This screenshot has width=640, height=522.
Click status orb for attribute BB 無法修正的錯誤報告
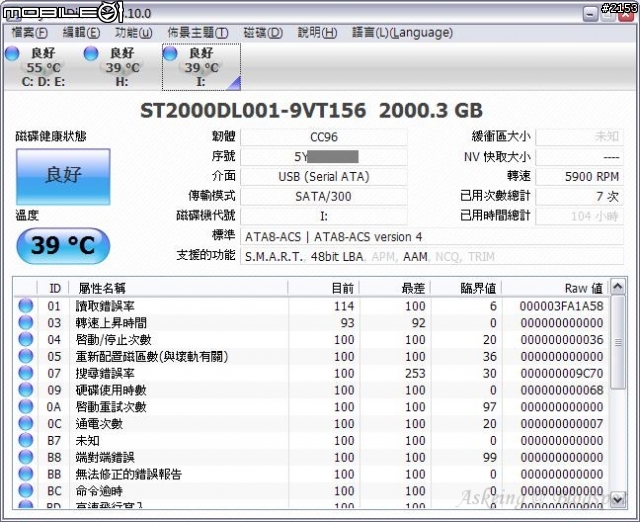point(26,474)
